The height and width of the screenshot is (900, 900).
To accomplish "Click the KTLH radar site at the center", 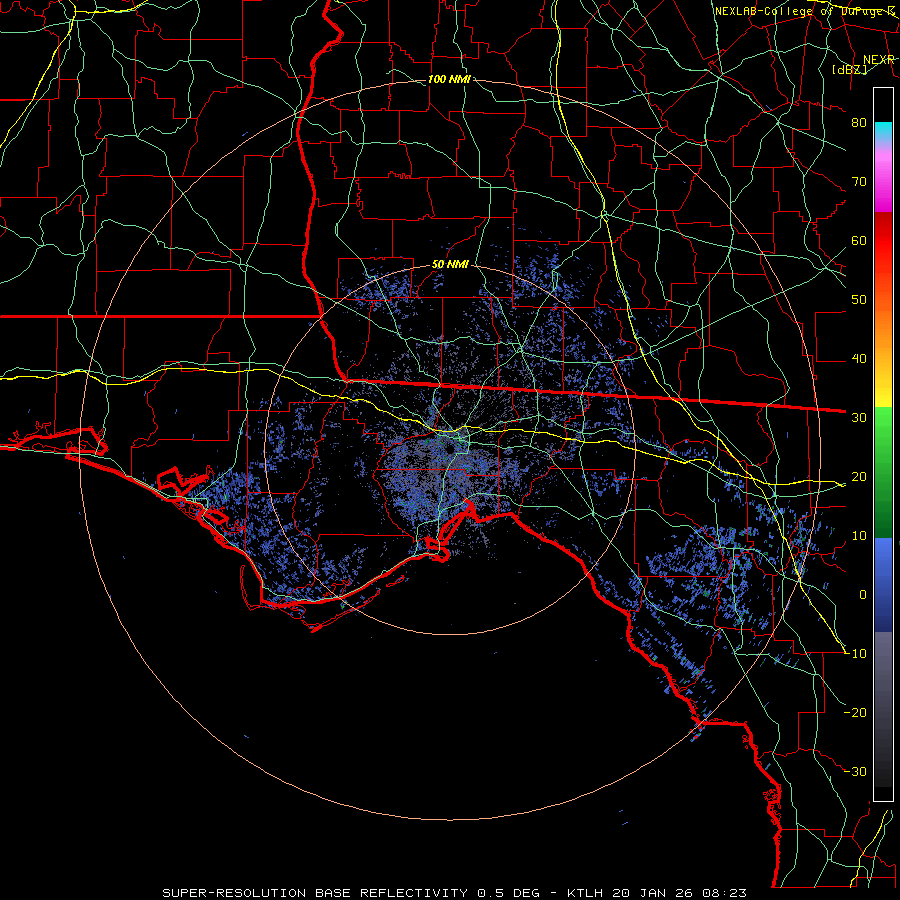I will coord(451,449).
